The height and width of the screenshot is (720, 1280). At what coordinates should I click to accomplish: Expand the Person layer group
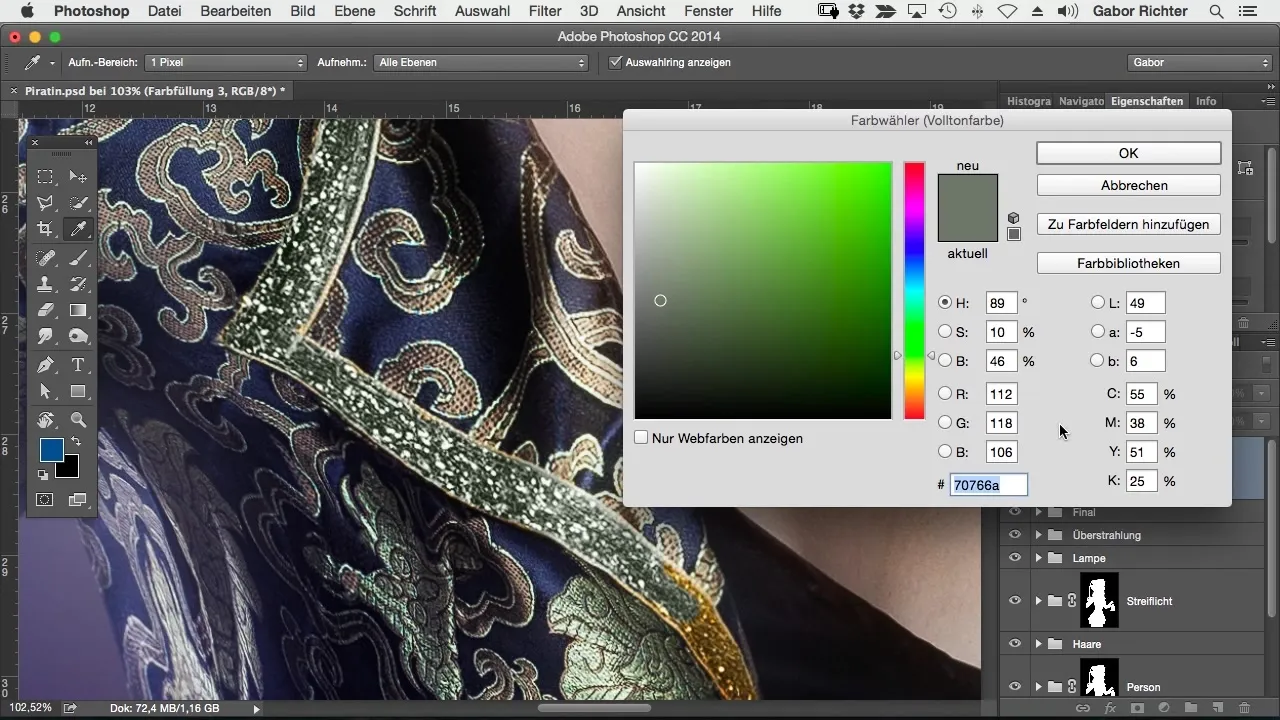[x=1039, y=687]
